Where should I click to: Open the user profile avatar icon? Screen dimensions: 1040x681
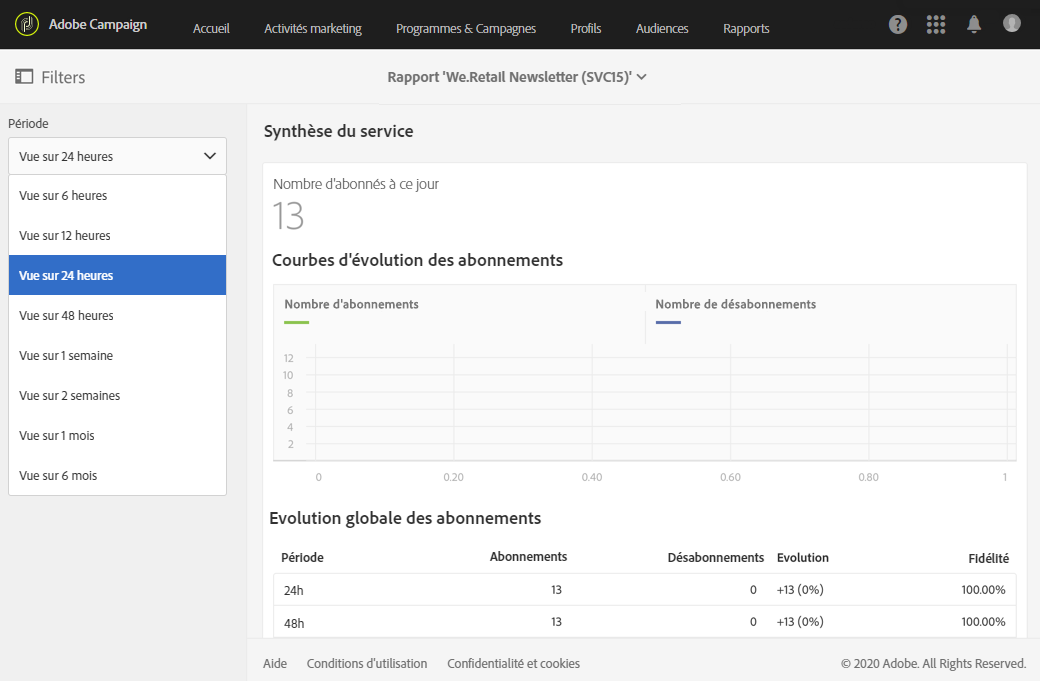click(1011, 24)
